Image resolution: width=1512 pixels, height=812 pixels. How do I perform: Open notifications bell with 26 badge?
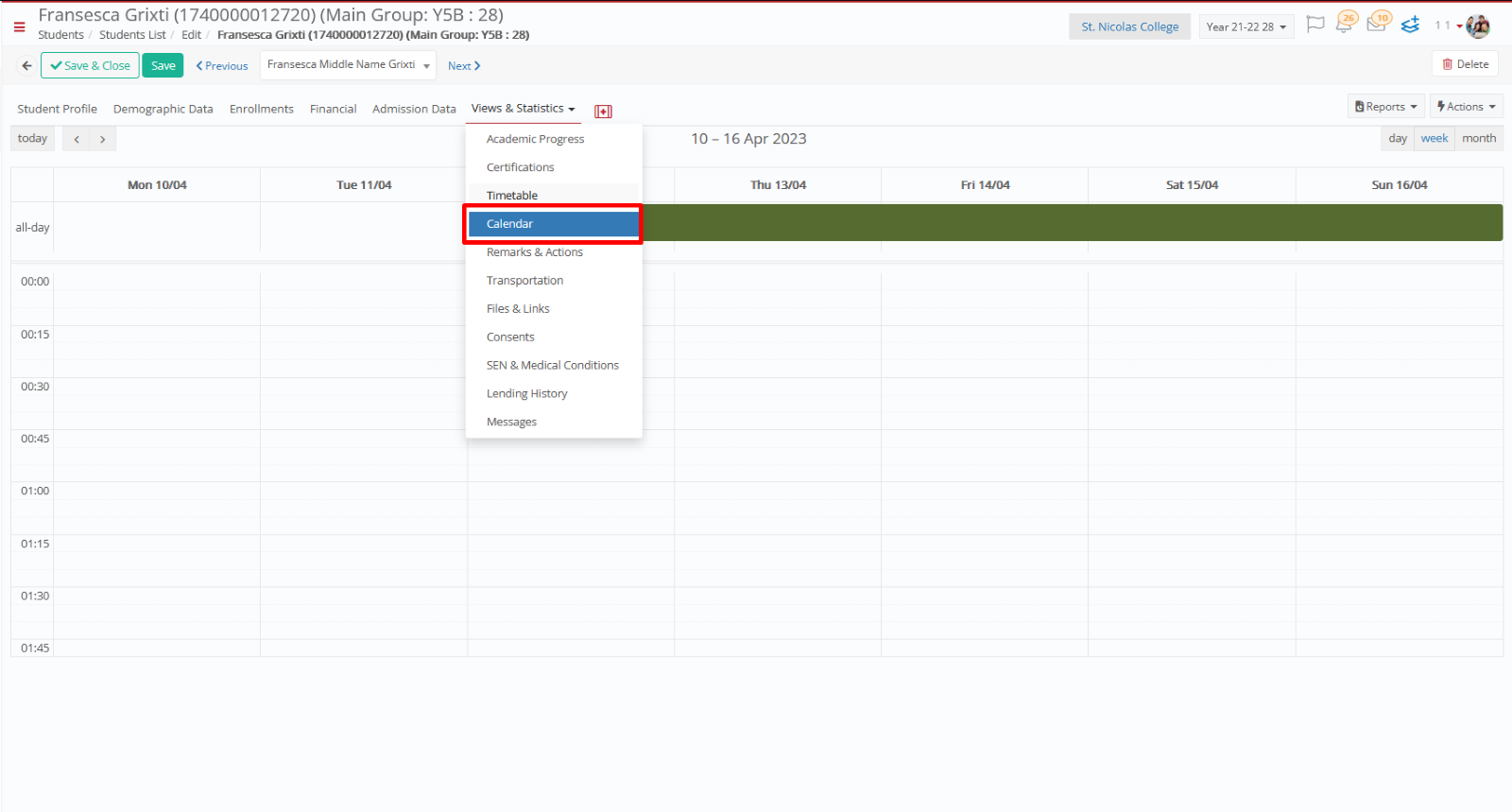point(1346,24)
